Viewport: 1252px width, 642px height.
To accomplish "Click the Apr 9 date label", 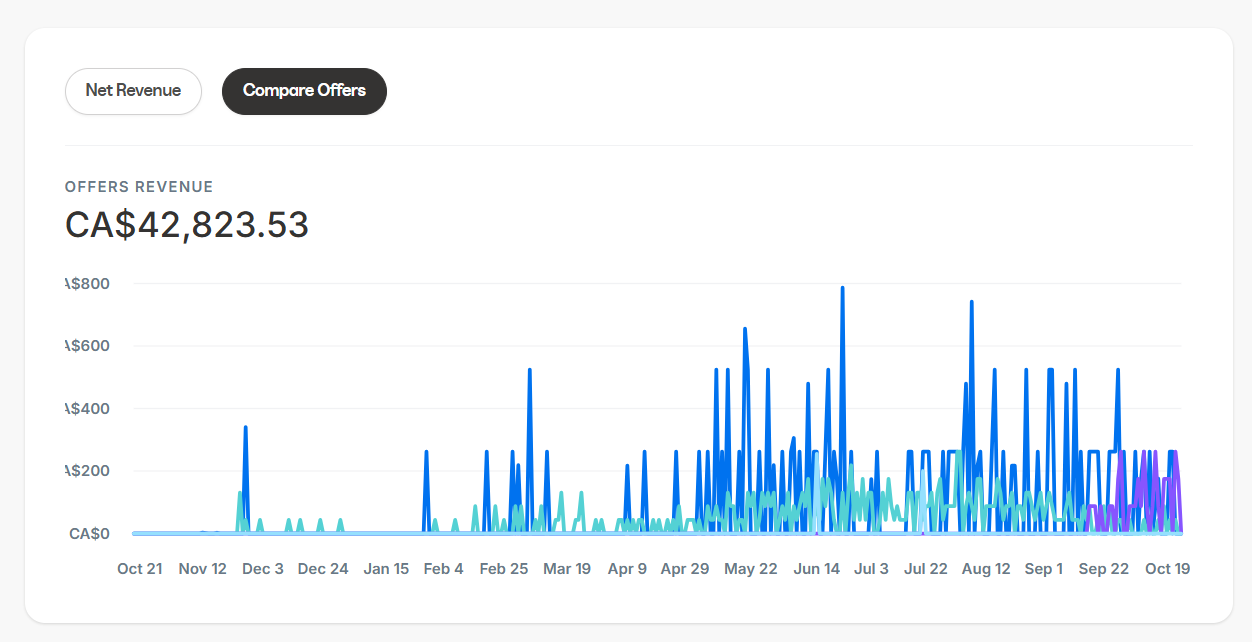I will coord(627,569).
